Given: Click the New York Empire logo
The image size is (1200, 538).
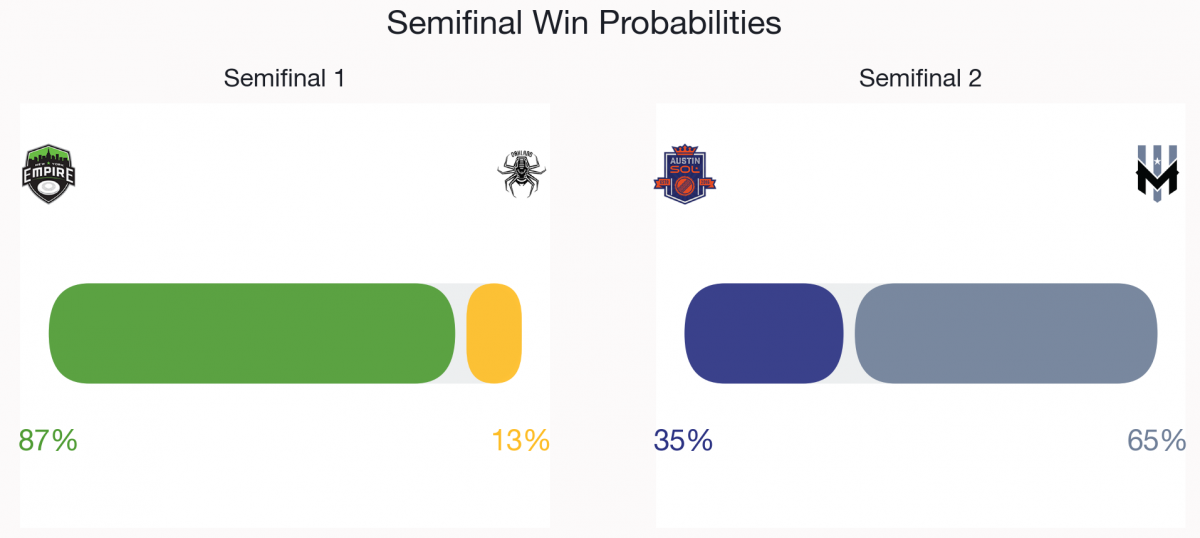Looking at the screenshot, I should click(49, 174).
